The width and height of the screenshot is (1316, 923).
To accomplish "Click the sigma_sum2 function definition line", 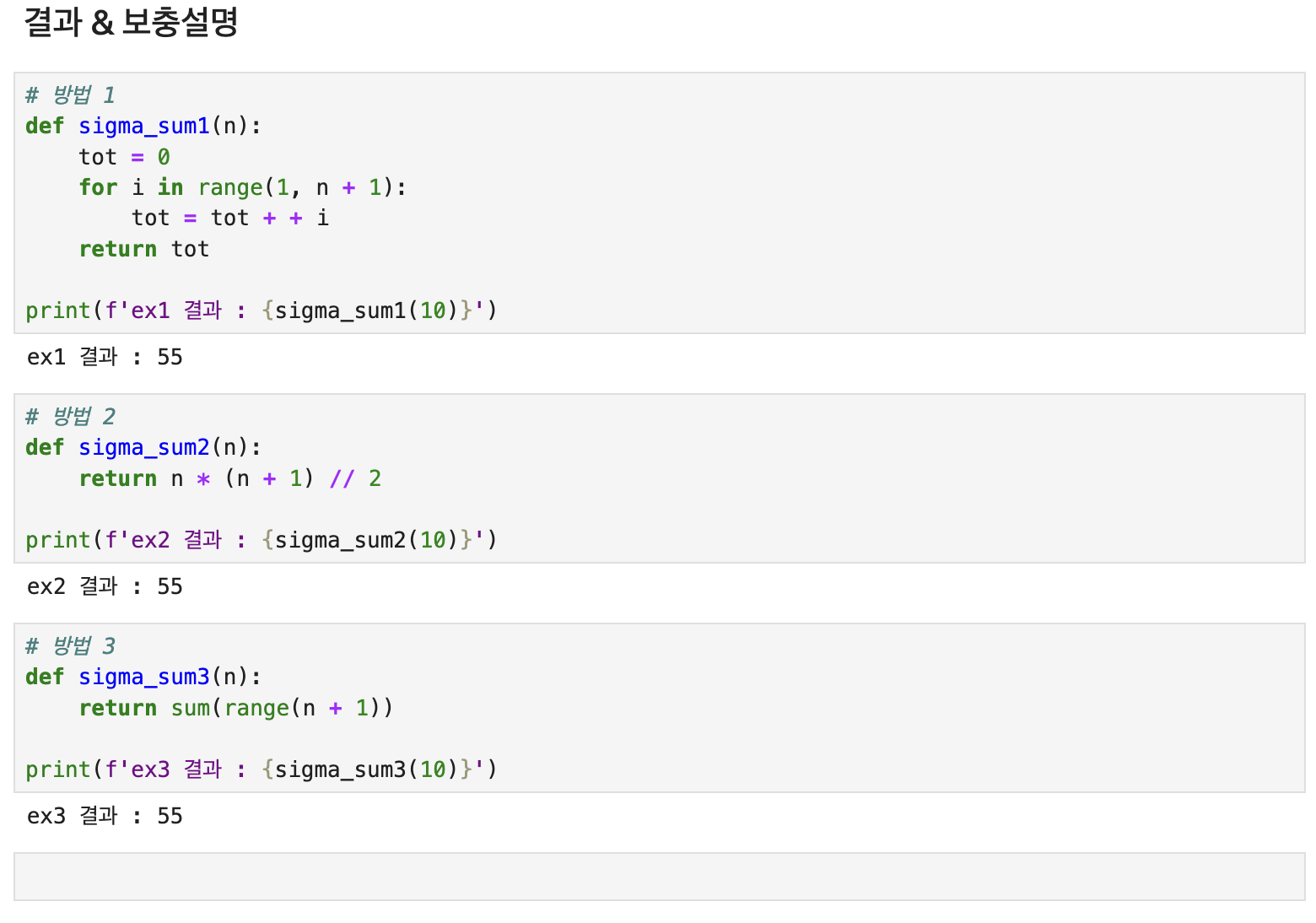I will click(143, 448).
